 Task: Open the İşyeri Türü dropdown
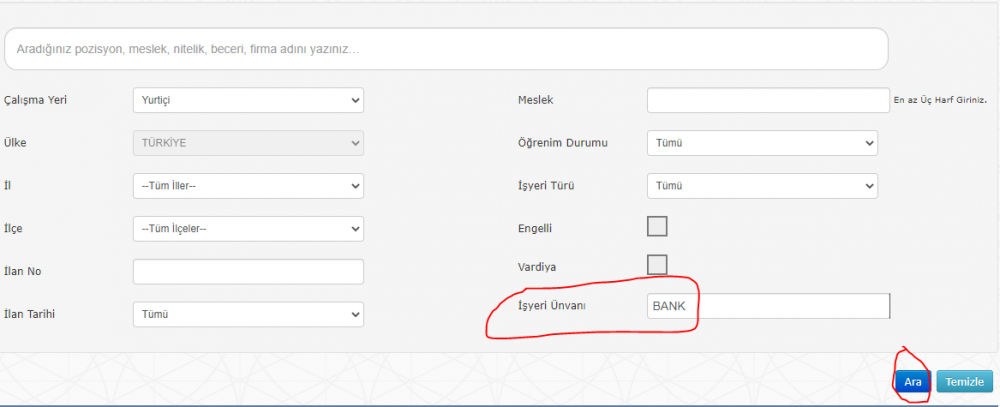762,186
